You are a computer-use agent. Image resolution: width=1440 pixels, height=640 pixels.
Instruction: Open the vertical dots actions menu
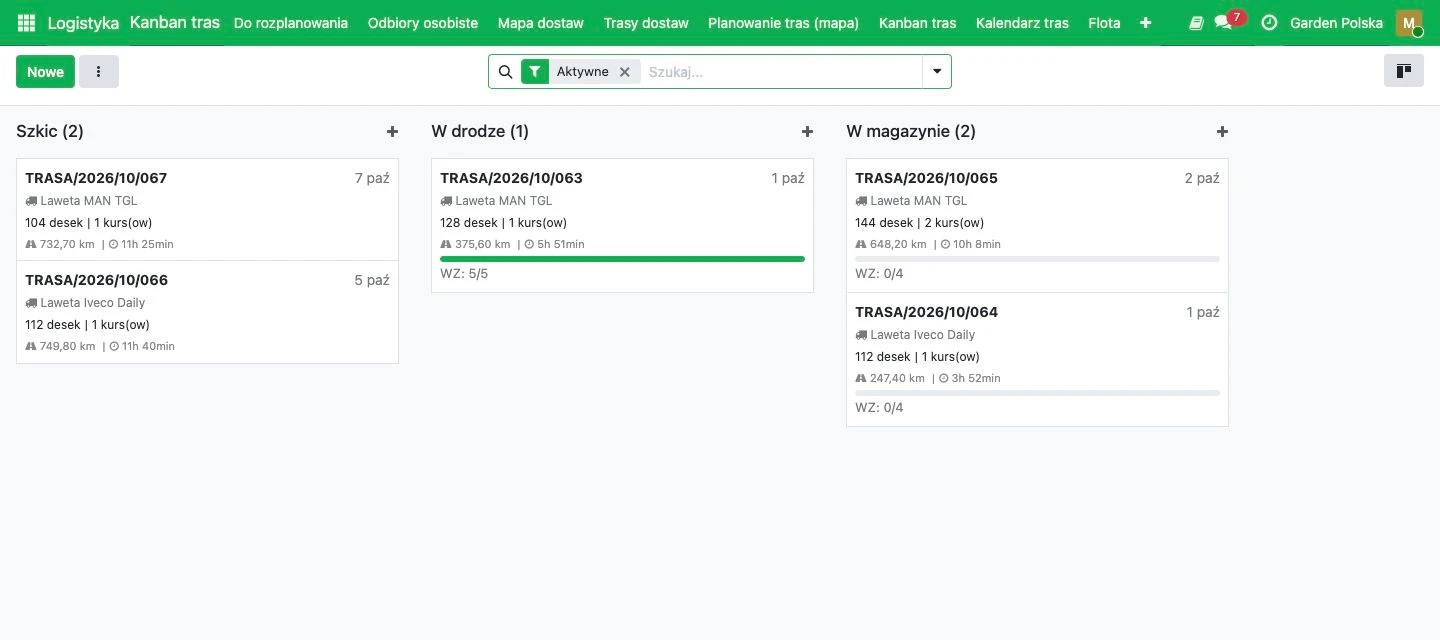pyautogui.click(x=99, y=72)
